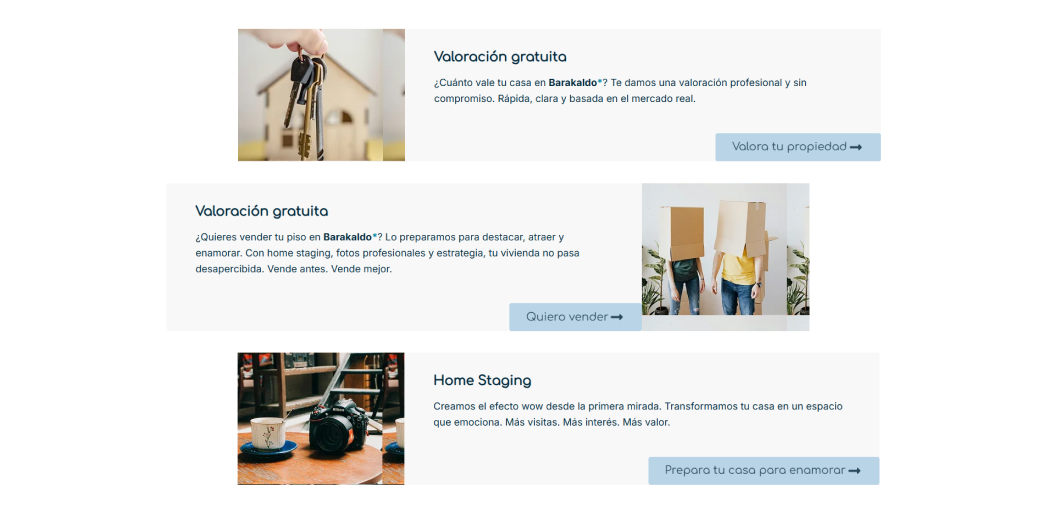
Task: Click the asterisk after Barakaldo in ¿Cuánto vale text
Action: click(599, 82)
